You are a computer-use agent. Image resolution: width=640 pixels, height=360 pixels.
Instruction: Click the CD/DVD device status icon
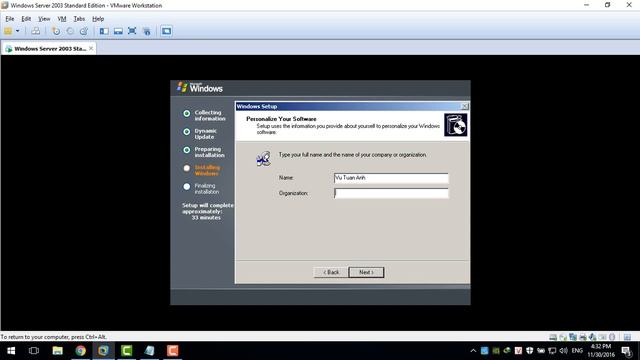[563, 337]
